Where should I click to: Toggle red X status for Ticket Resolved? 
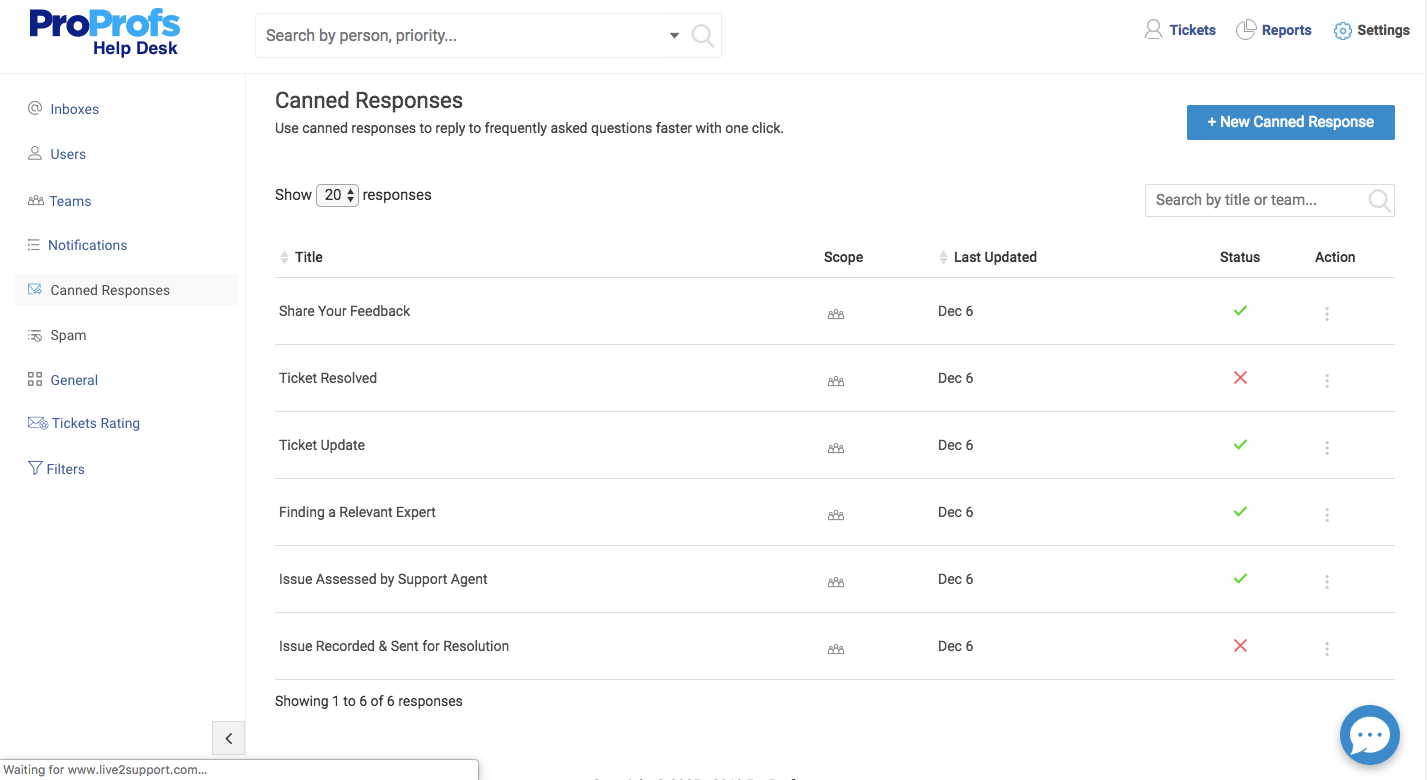click(1240, 378)
